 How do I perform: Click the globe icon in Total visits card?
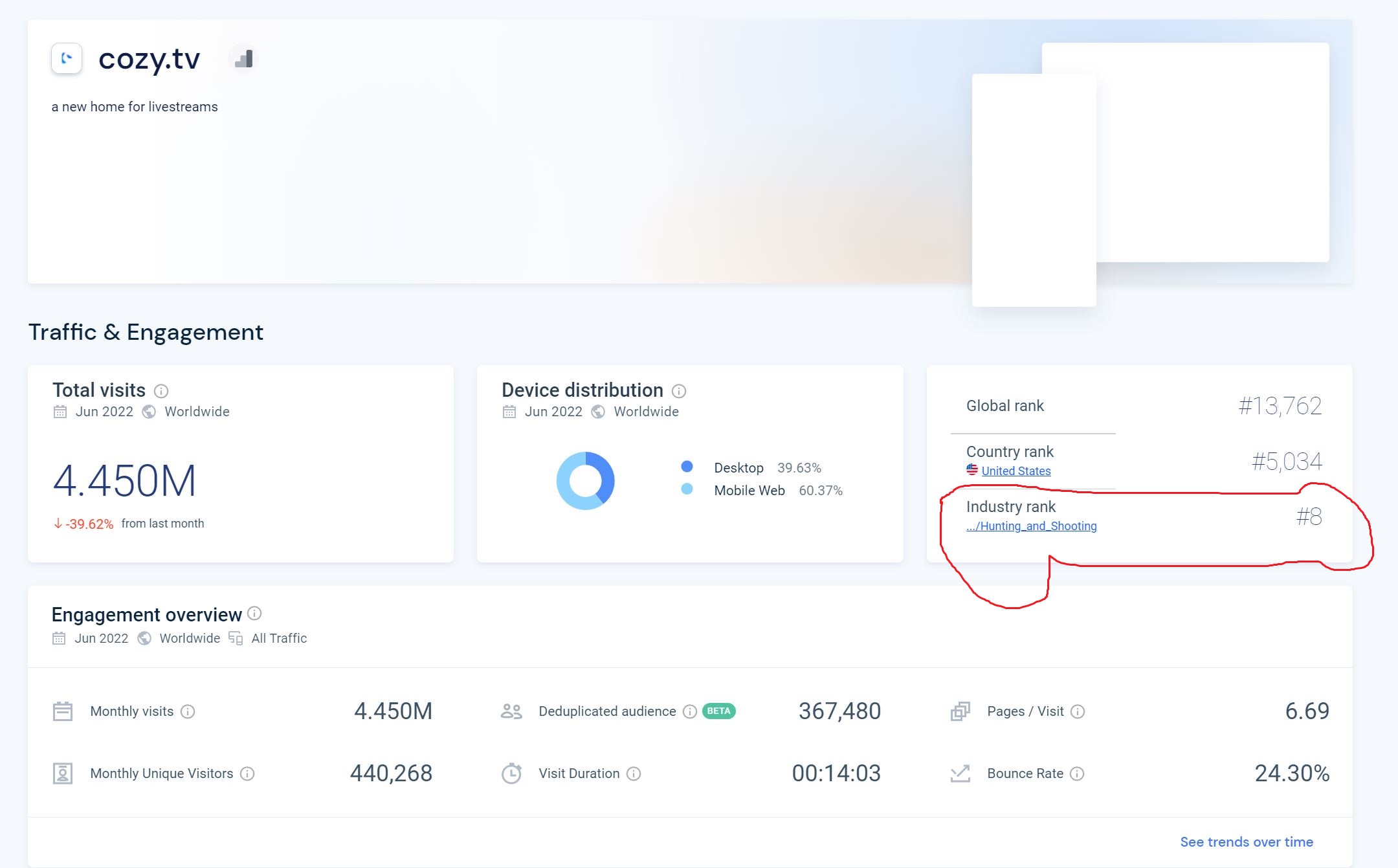tap(149, 412)
